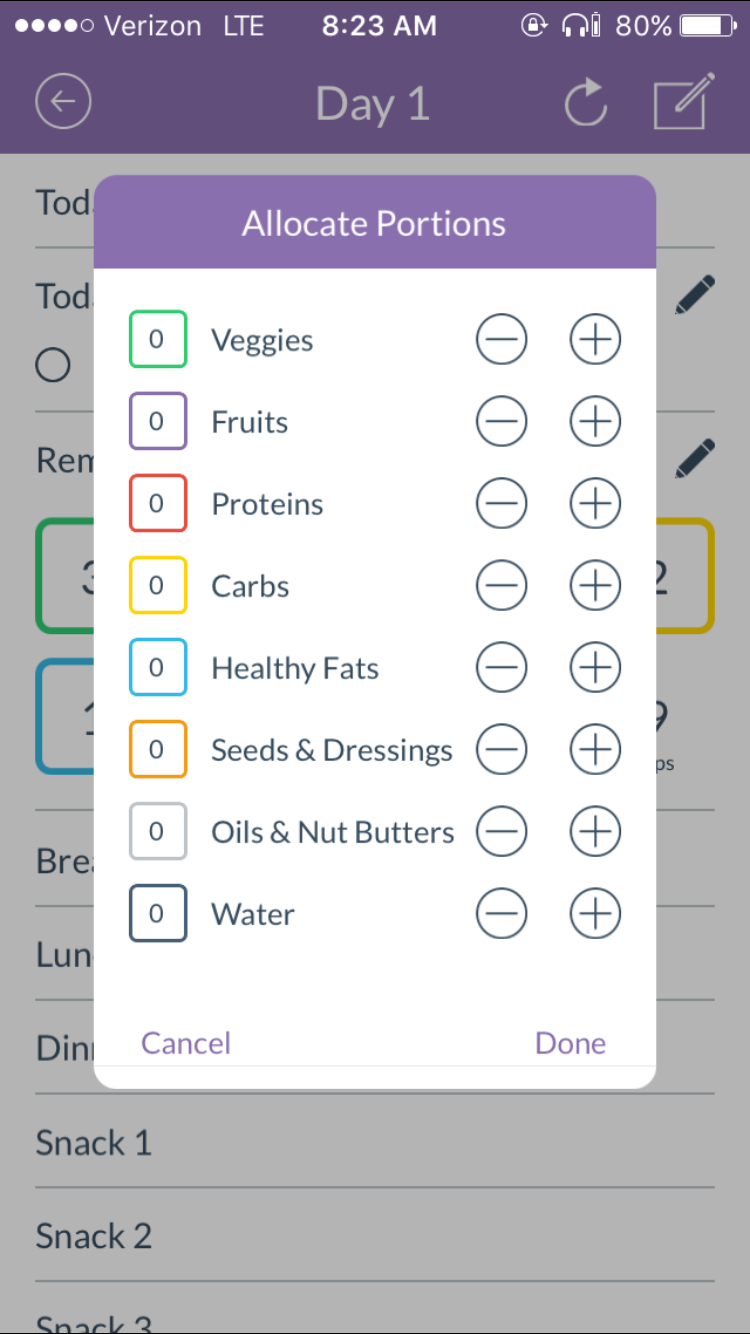
Task: Increase Water count with plus icon
Action: point(595,914)
